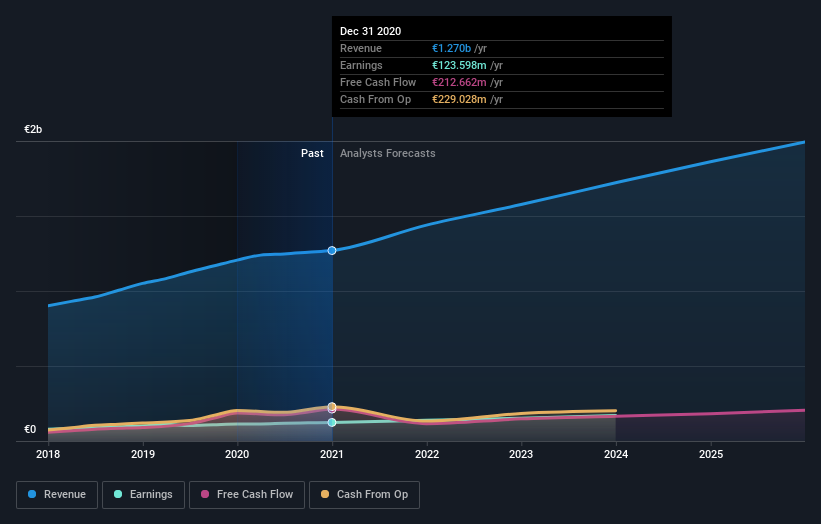Toggle the Earnings legend series
This screenshot has width=821, height=524.
point(143,495)
